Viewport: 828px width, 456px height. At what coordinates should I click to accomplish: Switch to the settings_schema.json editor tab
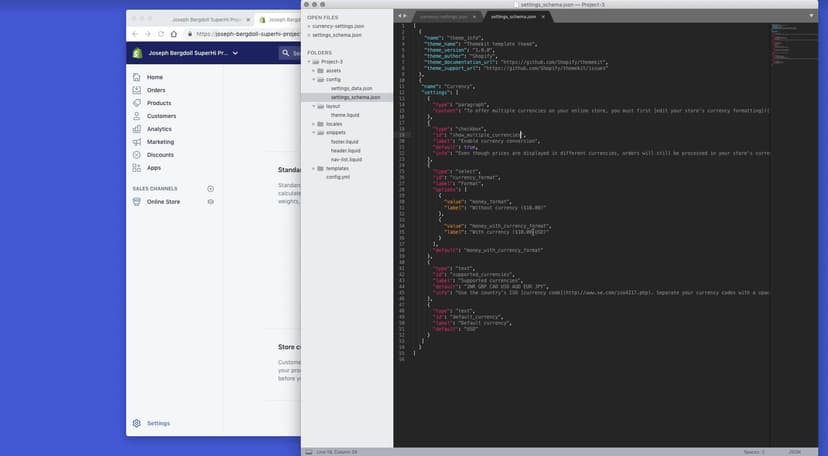pos(510,16)
